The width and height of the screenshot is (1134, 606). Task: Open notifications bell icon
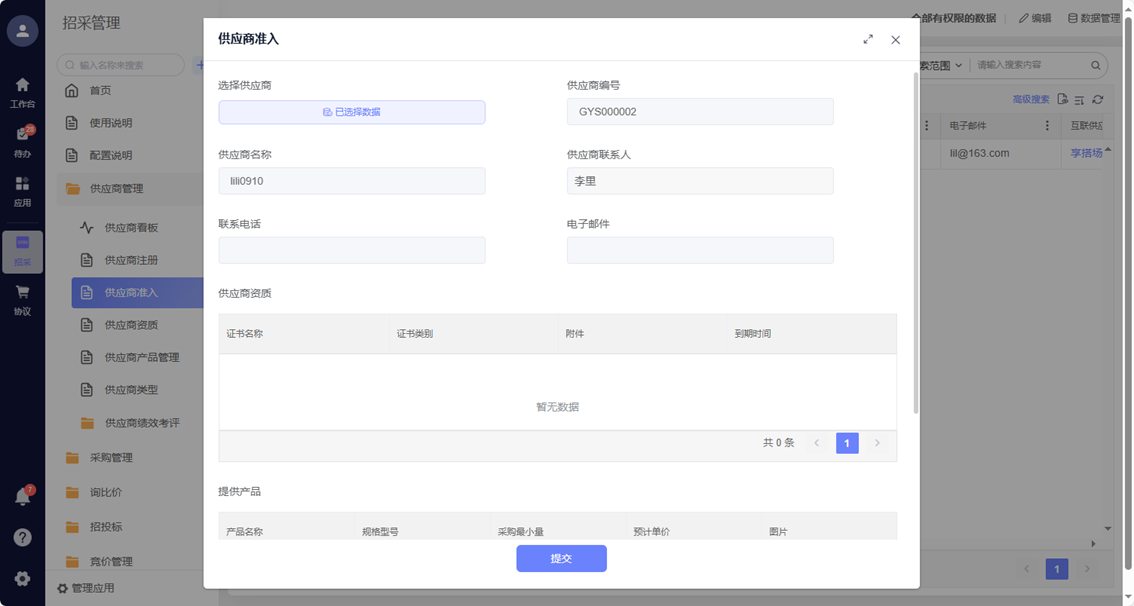point(22,496)
